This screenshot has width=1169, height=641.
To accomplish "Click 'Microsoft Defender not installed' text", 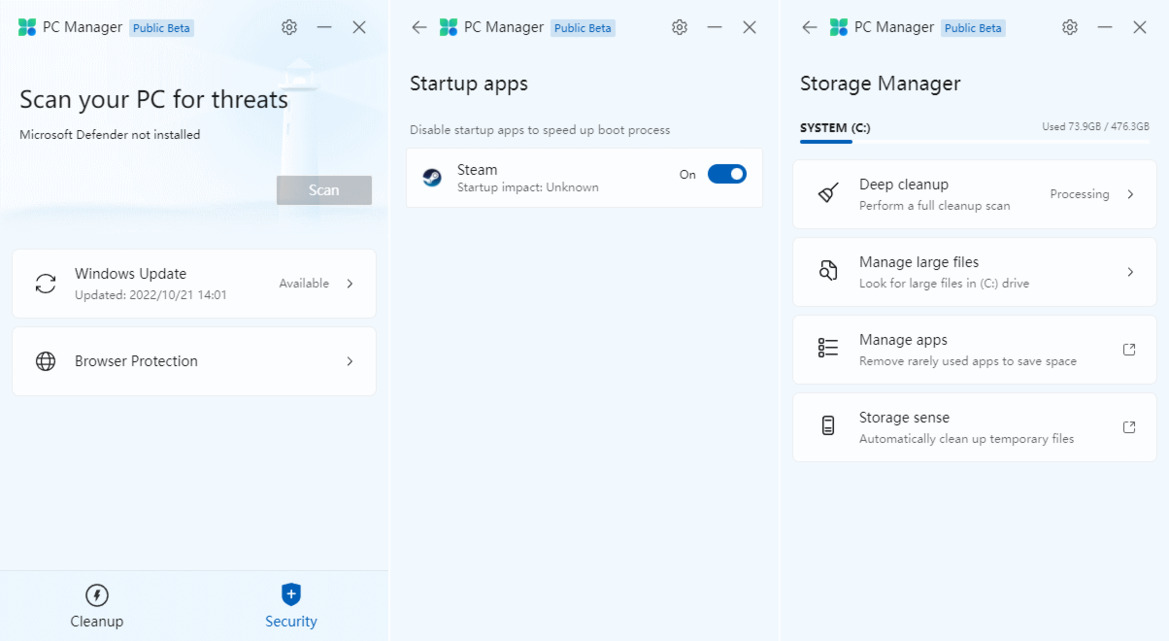I will (110, 135).
